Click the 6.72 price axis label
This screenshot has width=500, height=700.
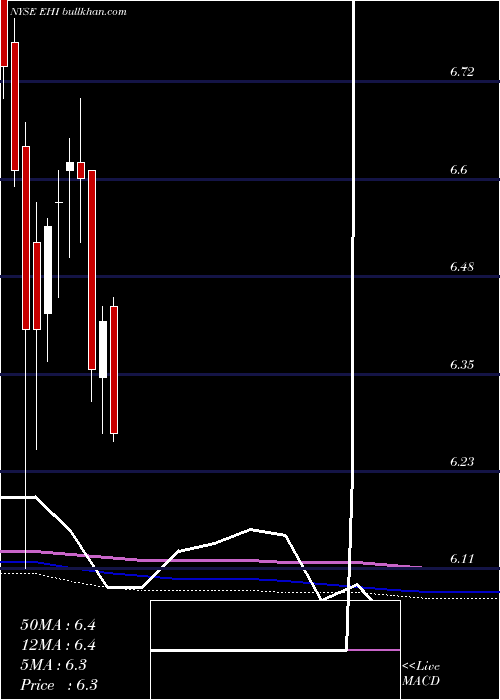[x=462, y=71]
